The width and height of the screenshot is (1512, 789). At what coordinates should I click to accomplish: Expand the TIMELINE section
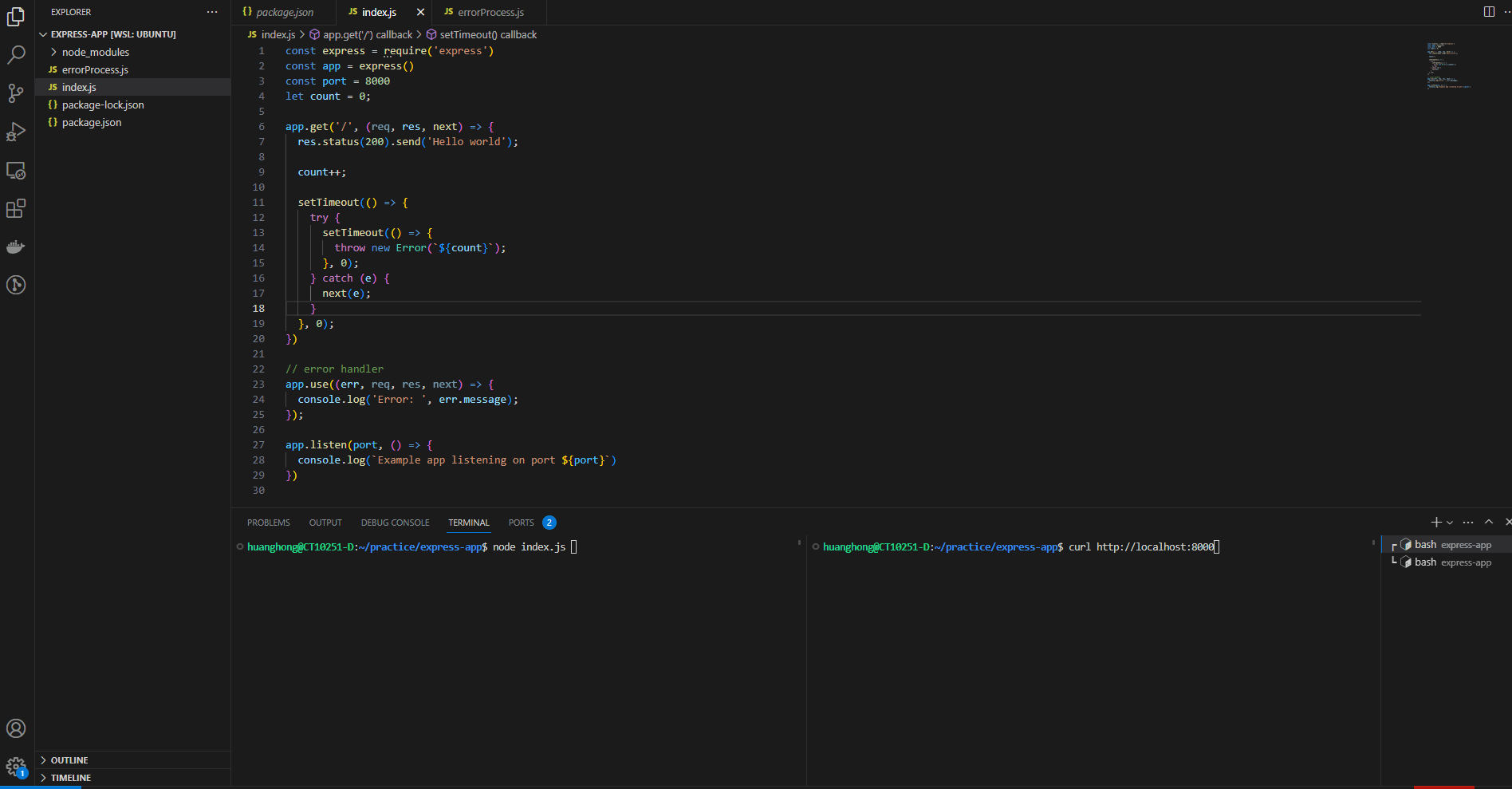click(69, 777)
